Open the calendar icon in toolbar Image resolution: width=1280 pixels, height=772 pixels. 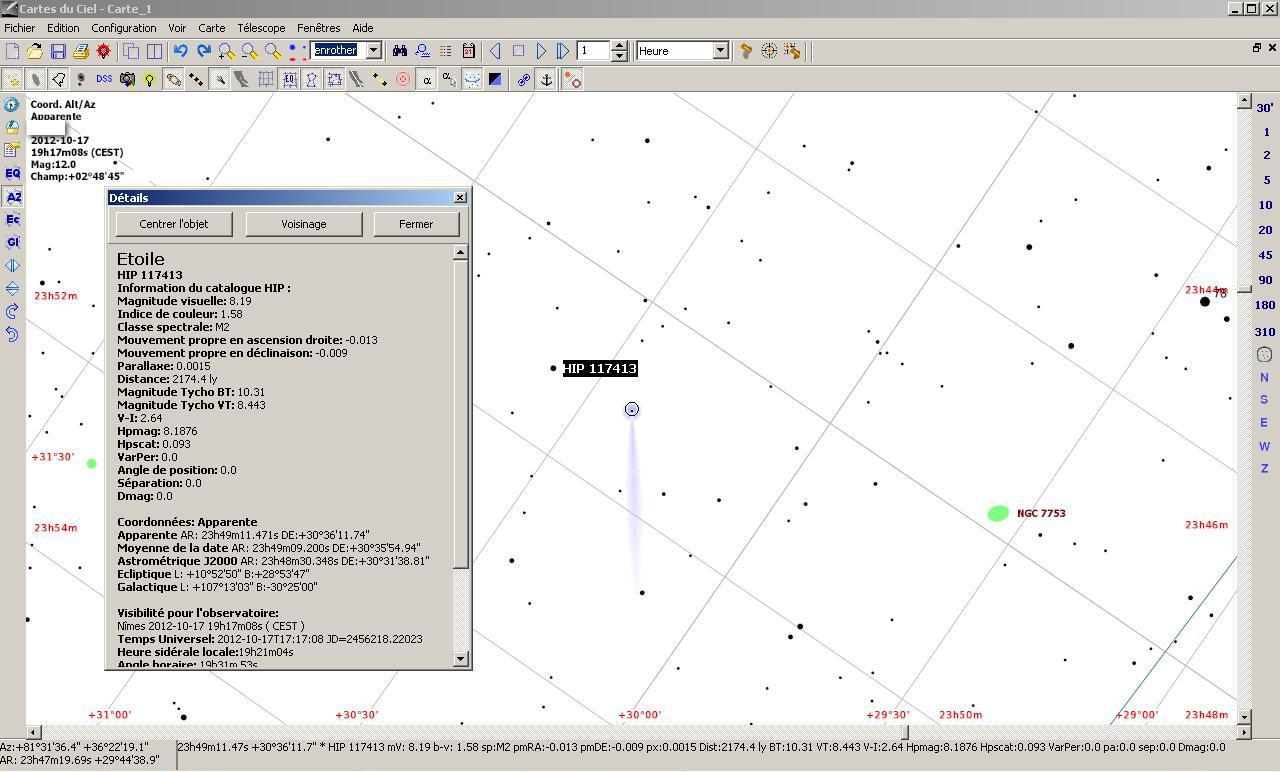468,51
